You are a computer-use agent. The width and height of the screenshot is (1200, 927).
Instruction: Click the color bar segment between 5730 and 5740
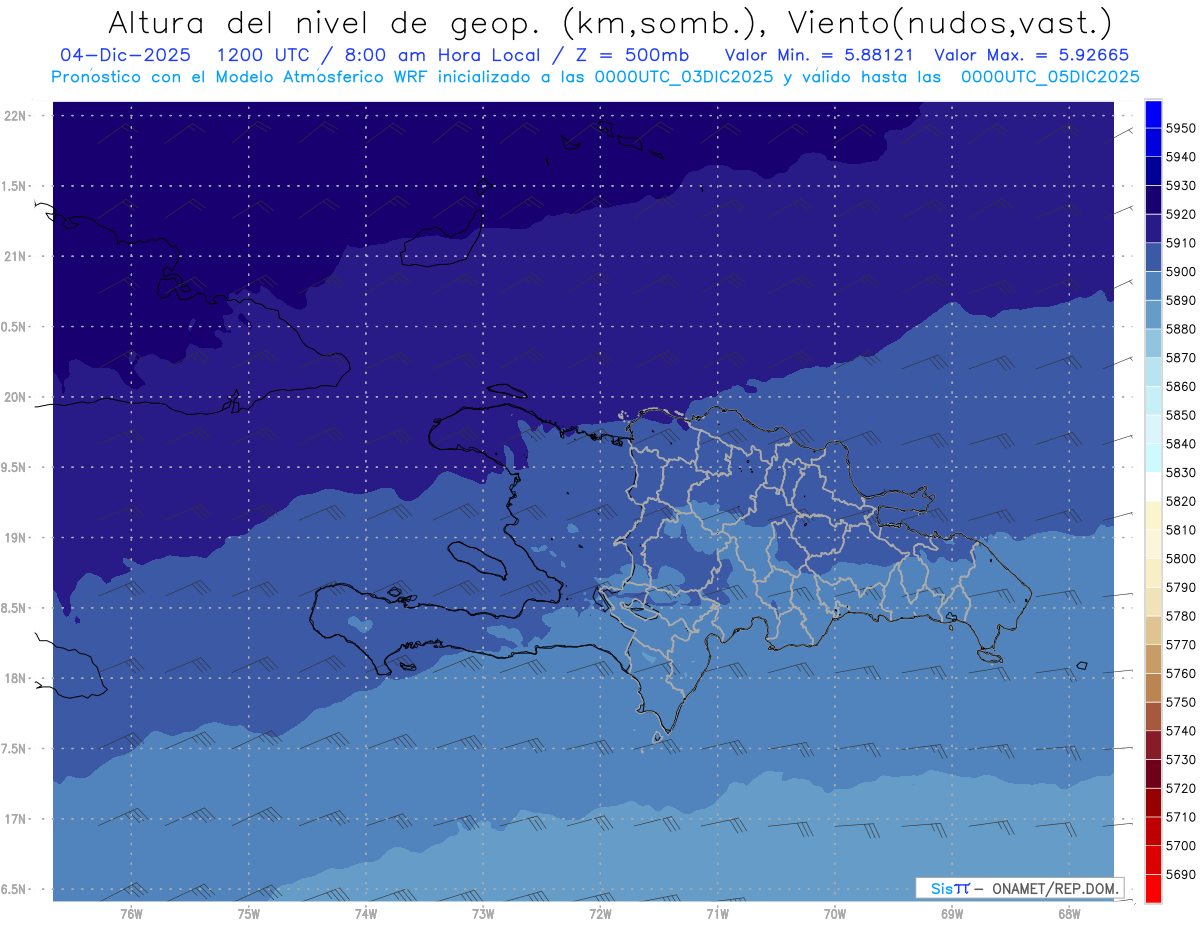1153,745
